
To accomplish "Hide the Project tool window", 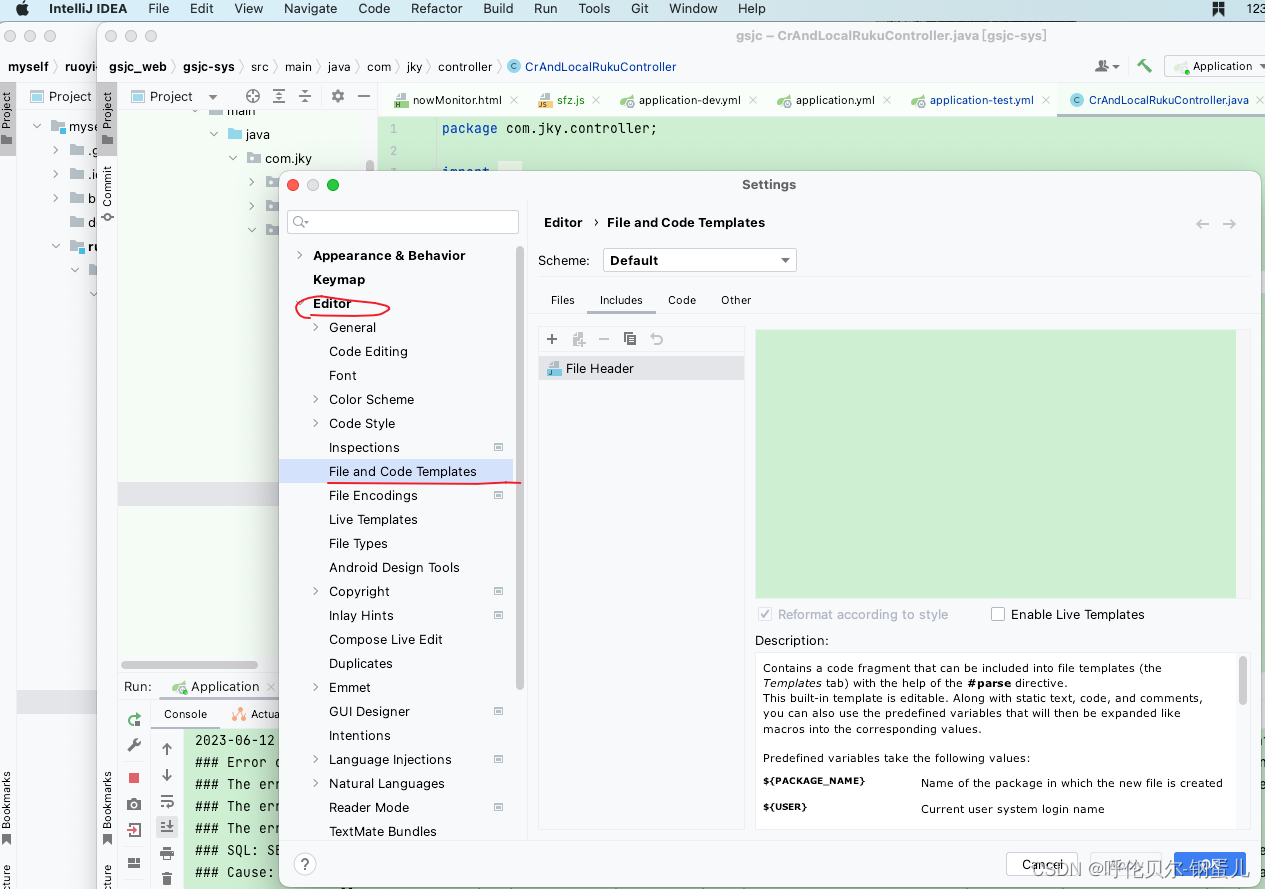I will pos(364,96).
